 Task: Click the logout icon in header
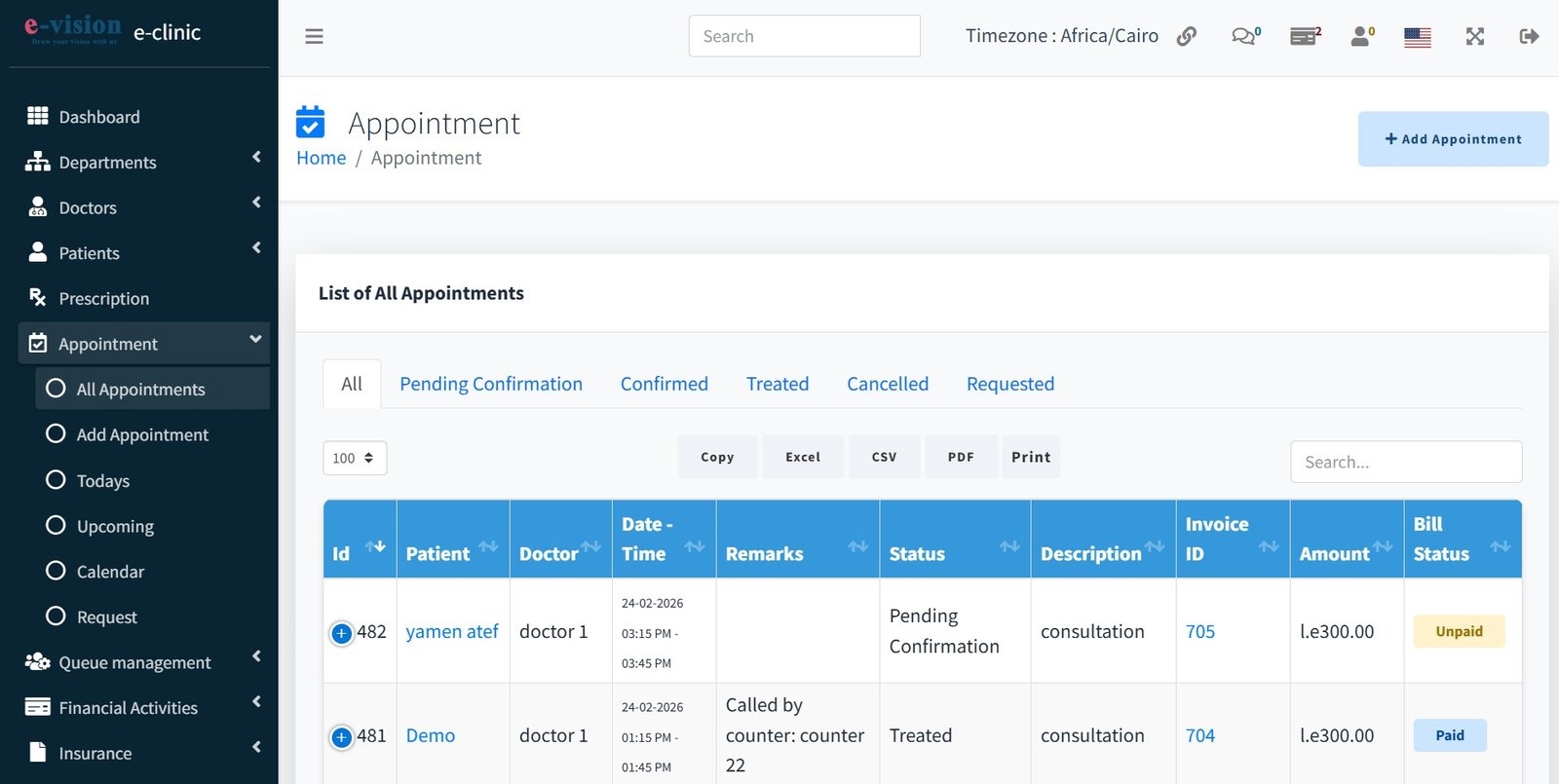click(x=1528, y=37)
